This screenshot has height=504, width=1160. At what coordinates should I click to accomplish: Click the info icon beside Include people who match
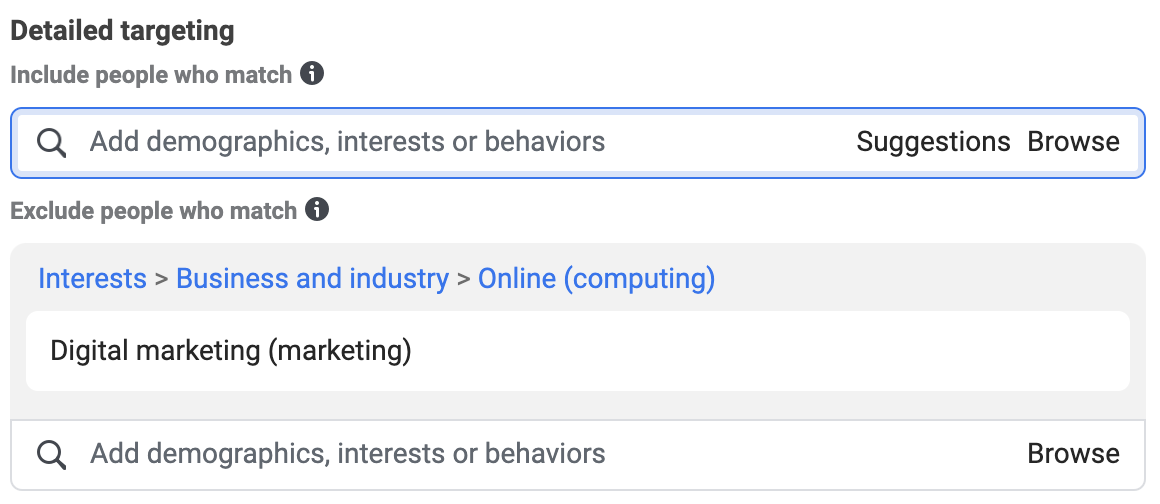312,74
